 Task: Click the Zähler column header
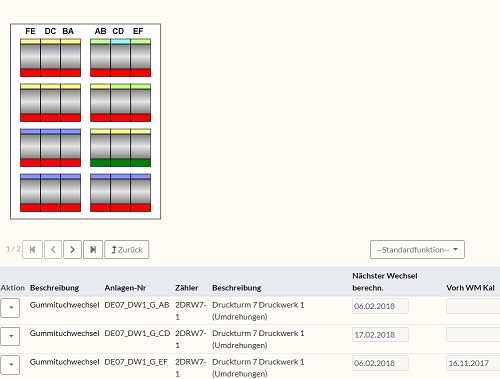[187, 288]
